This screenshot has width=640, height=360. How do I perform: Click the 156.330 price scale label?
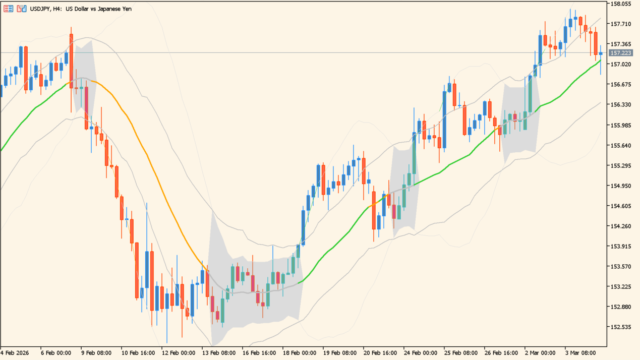tap(621, 105)
